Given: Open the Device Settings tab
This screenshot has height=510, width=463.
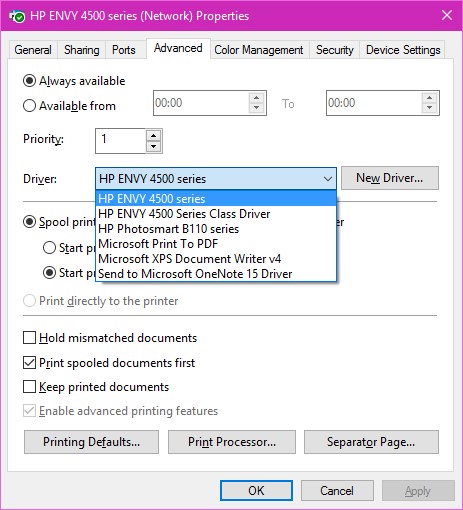Looking at the screenshot, I should click(x=403, y=50).
